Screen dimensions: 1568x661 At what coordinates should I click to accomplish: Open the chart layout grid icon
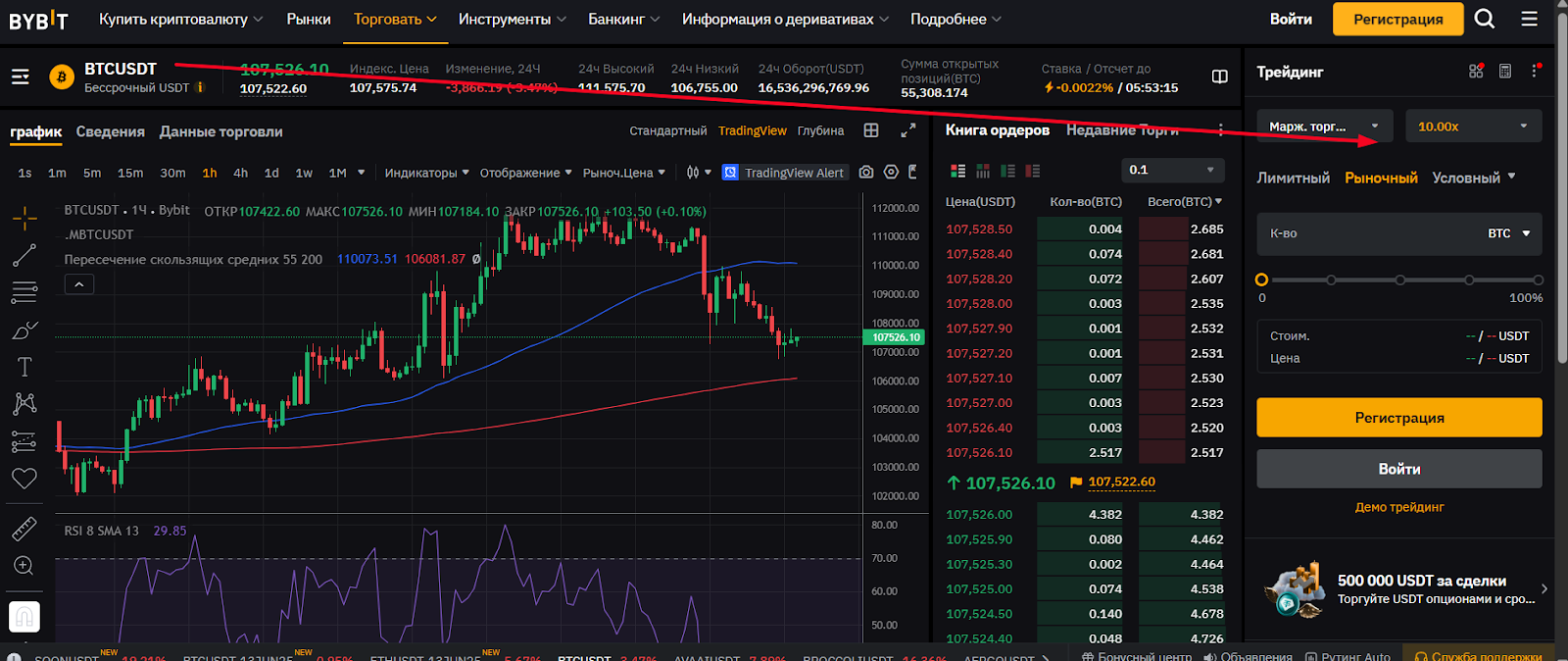pyautogui.click(x=871, y=130)
